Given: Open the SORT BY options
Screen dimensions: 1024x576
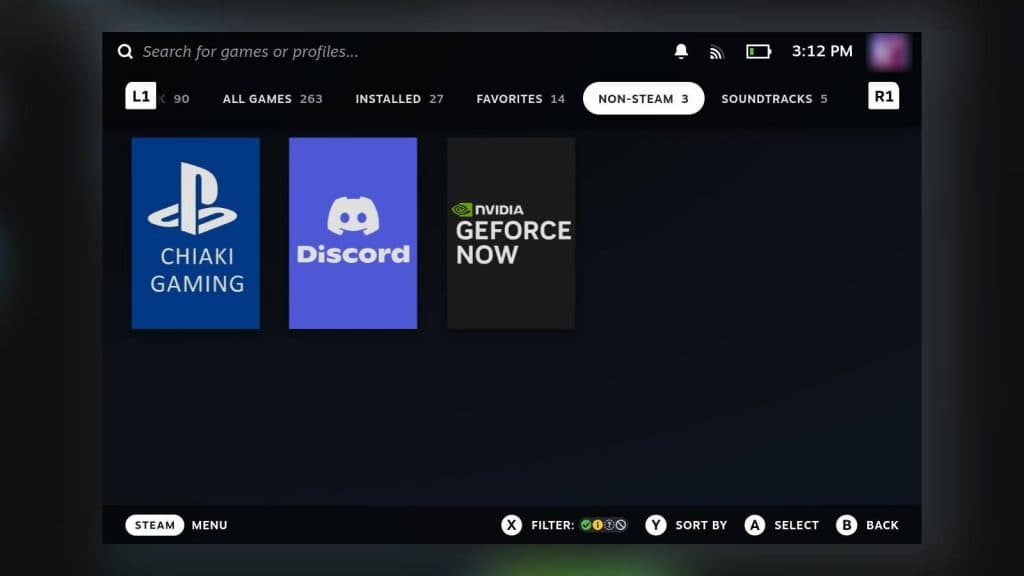Looking at the screenshot, I should pos(701,525).
